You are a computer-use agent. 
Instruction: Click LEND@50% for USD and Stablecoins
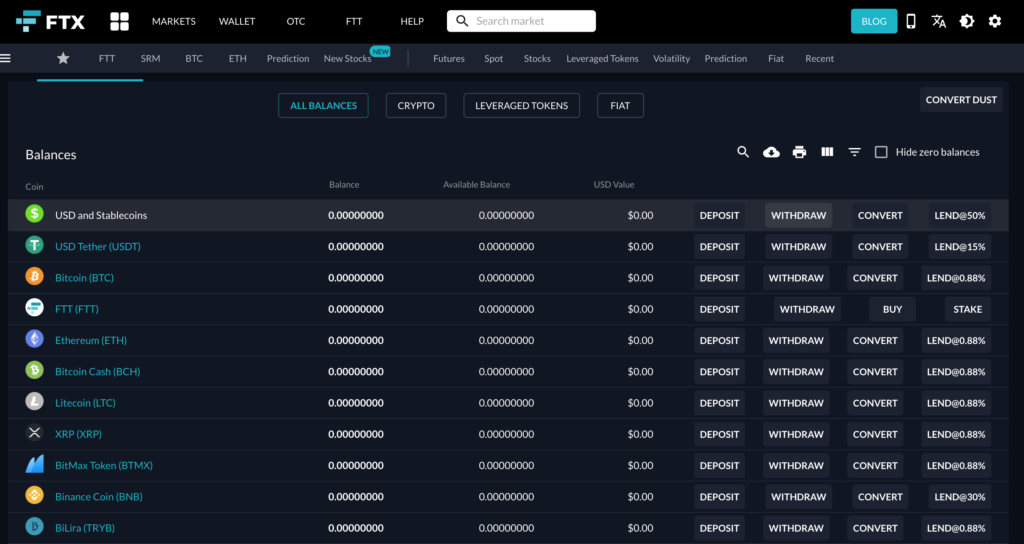[x=960, y=215]
